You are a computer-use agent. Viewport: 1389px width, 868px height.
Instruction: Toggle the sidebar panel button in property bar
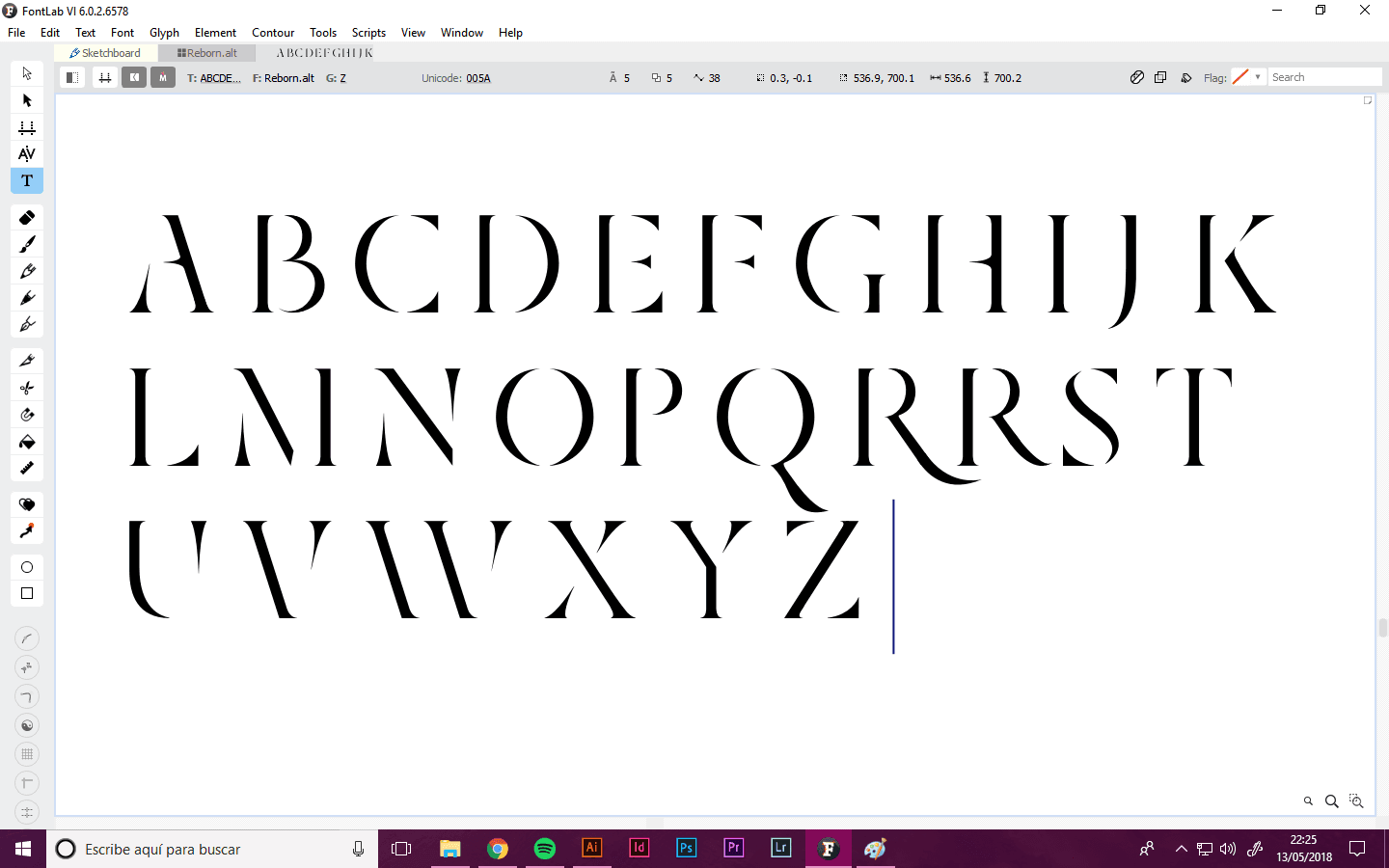[72, 77]
